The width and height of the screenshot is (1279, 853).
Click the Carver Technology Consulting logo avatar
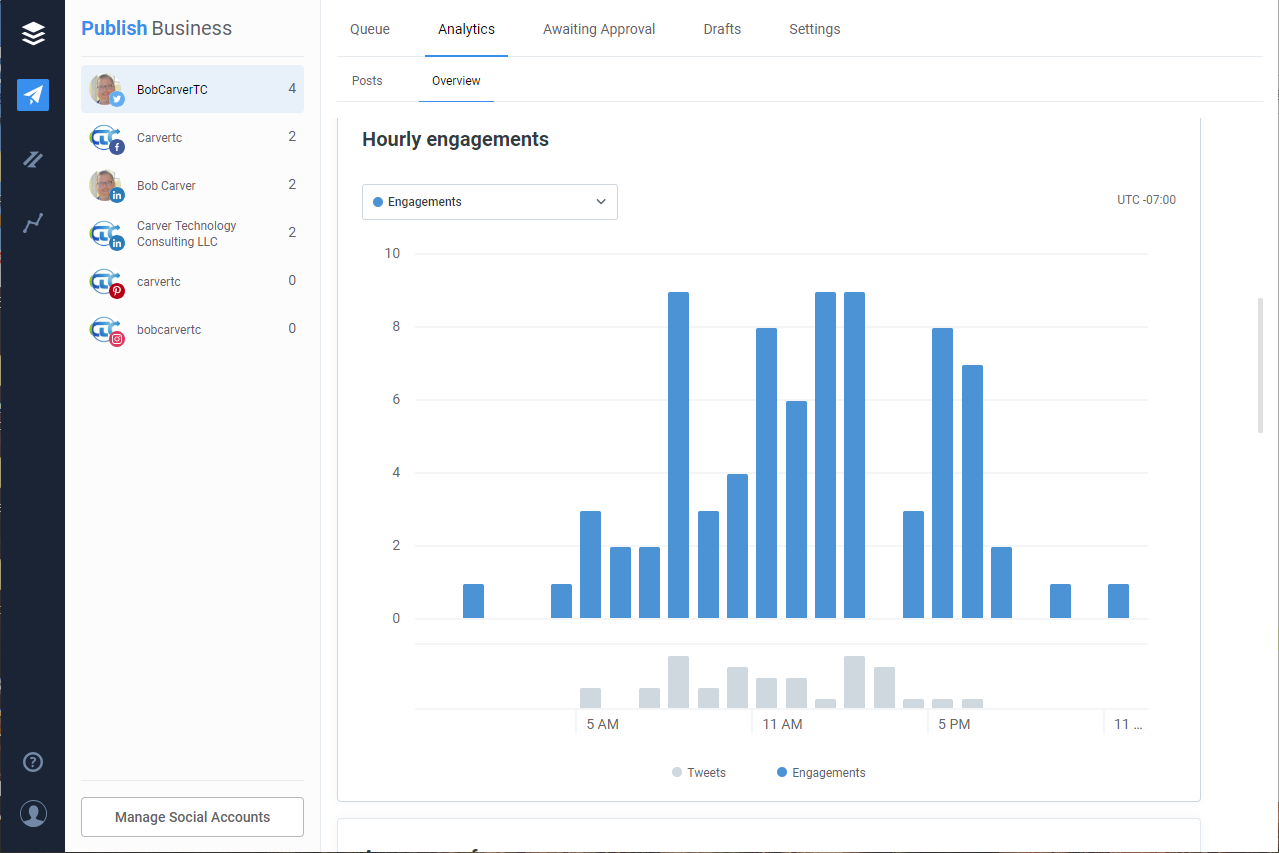pos(106,234)
